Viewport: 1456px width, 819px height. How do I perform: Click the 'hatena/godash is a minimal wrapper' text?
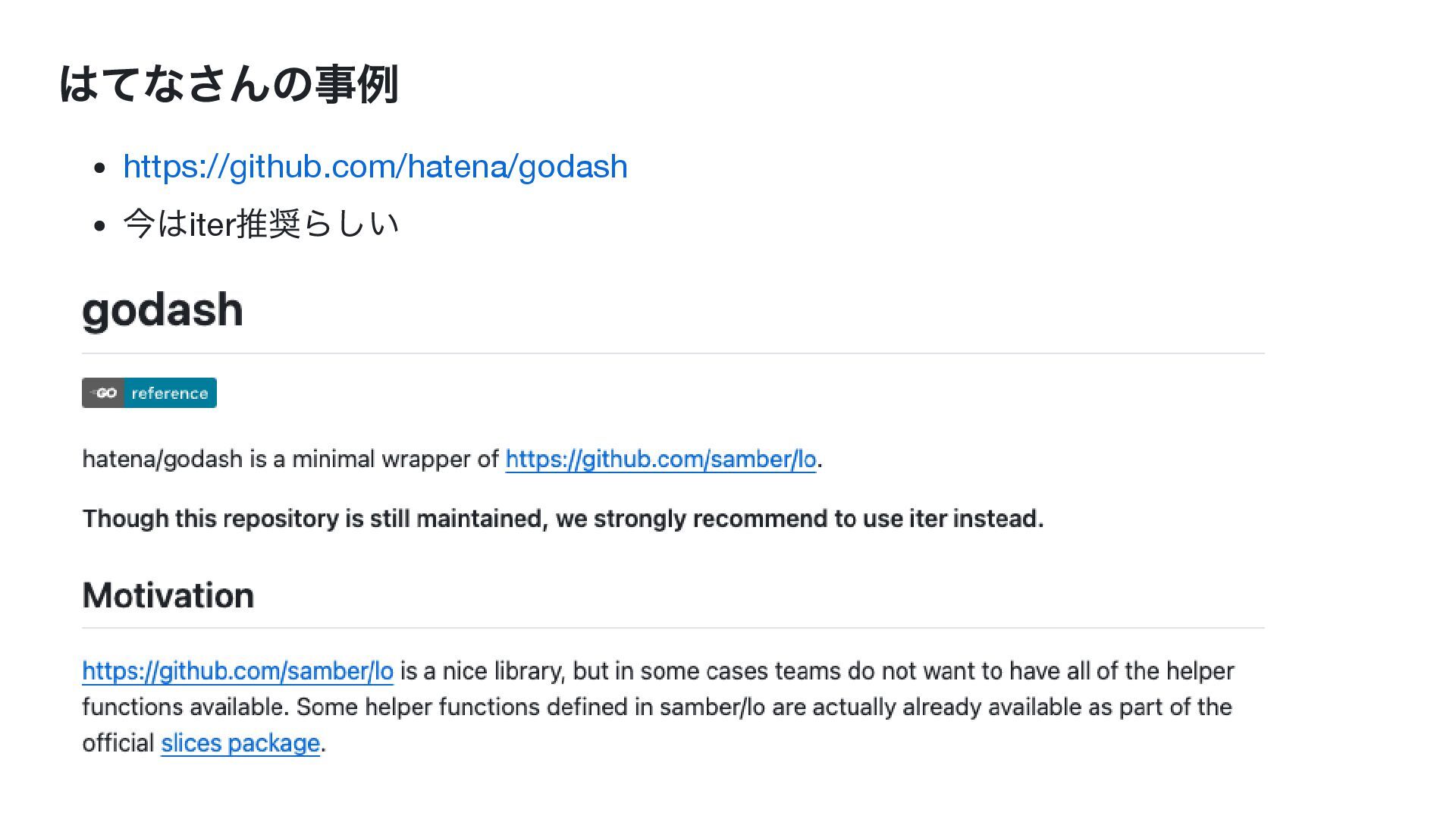click(x=290, y=460)
